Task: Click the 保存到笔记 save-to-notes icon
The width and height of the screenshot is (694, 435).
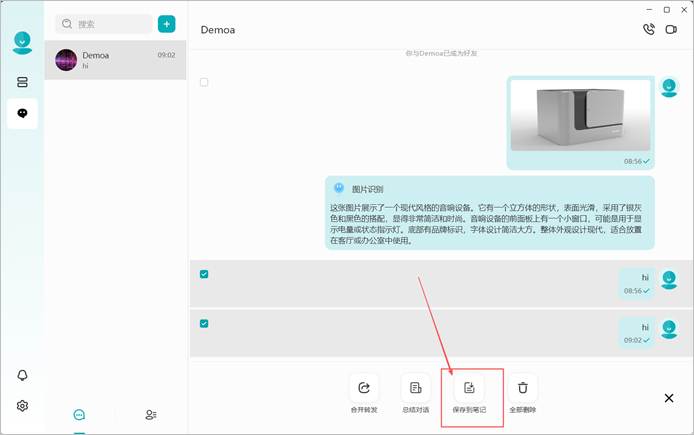Action: 469,388
